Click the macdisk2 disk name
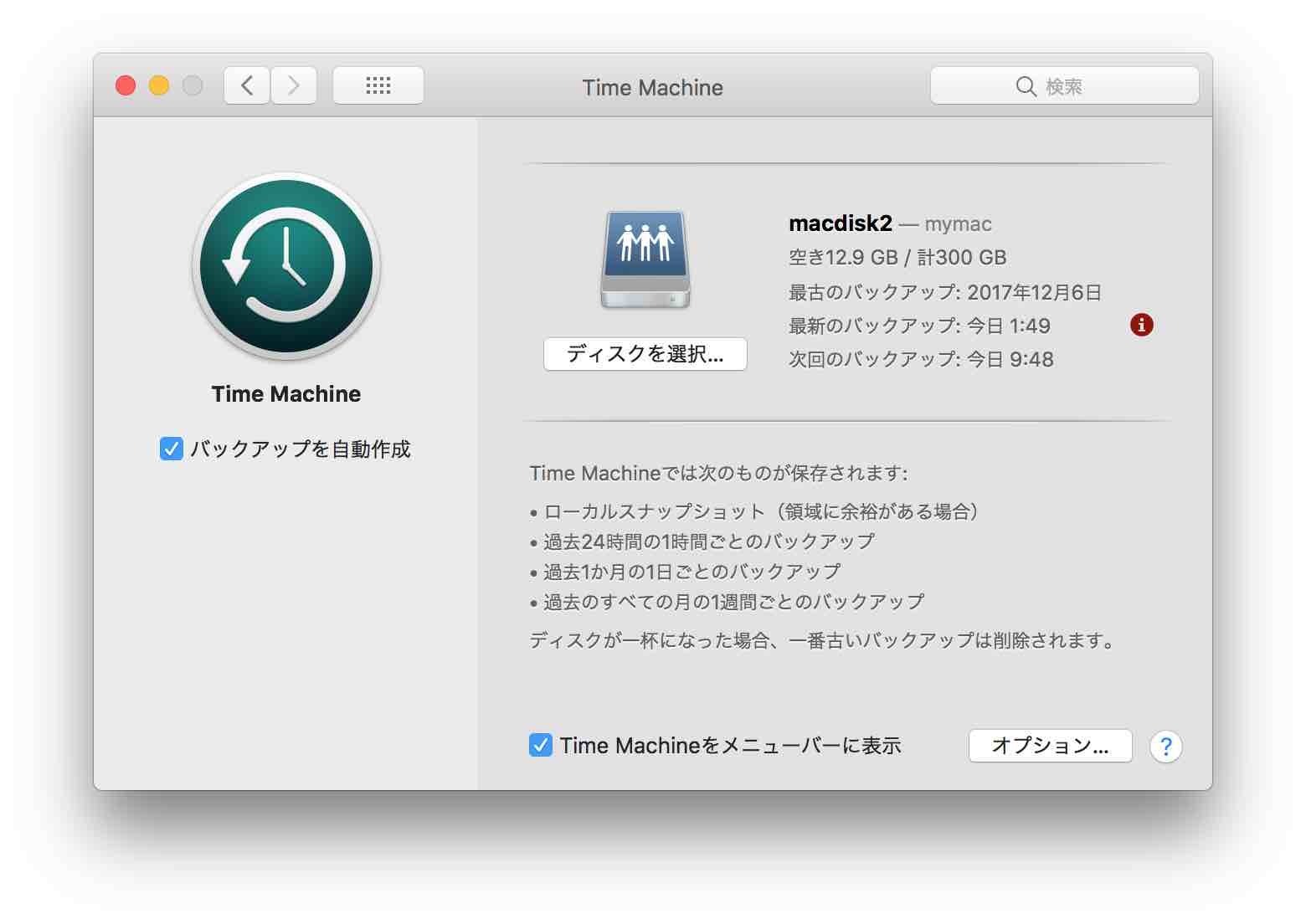This screenshot has height=924, width=1306. tap(841, 223)
